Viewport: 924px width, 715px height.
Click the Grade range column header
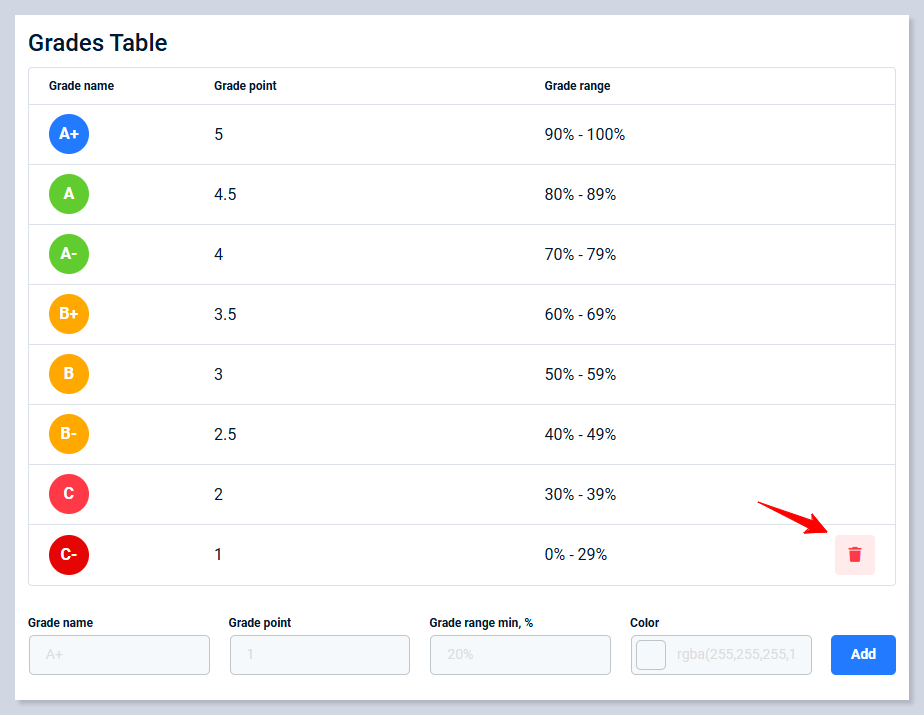577,86
